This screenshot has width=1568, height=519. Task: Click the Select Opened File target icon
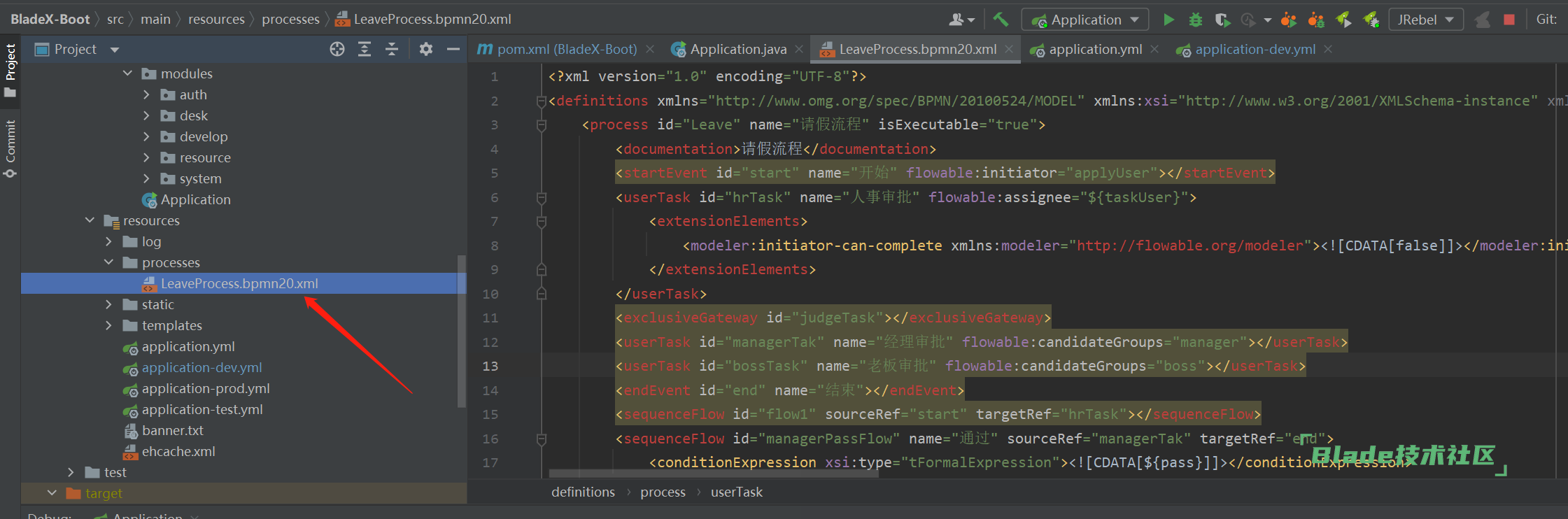coord(337,49)
